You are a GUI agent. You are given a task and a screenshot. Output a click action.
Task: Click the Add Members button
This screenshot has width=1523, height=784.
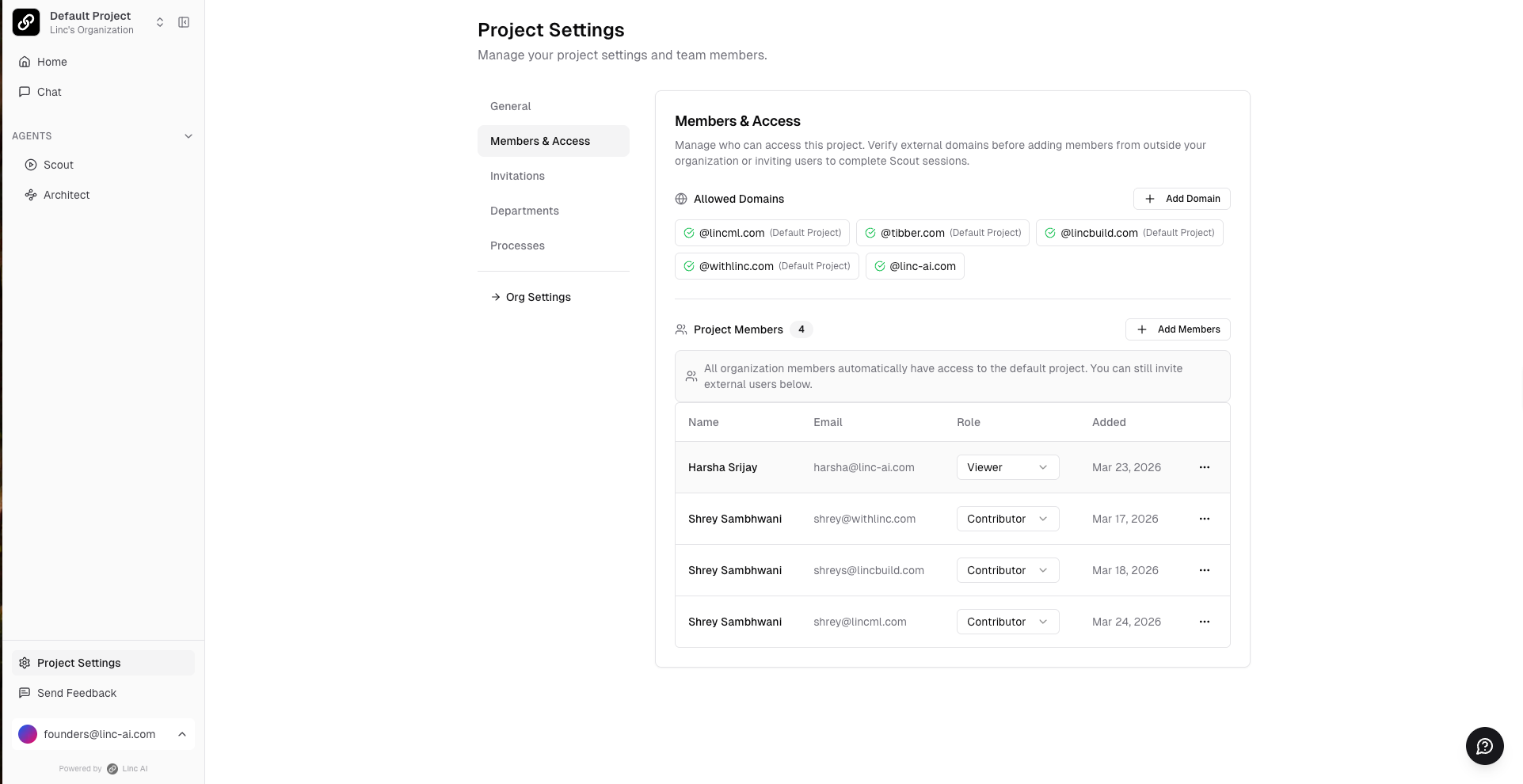(x=1177, y=329)
